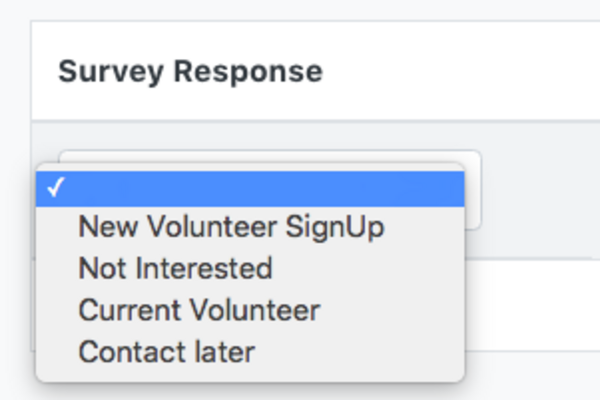Choose the second entry, New Volunteer SignUp
This screenshot has height=400, width=600.
point(231,227)
